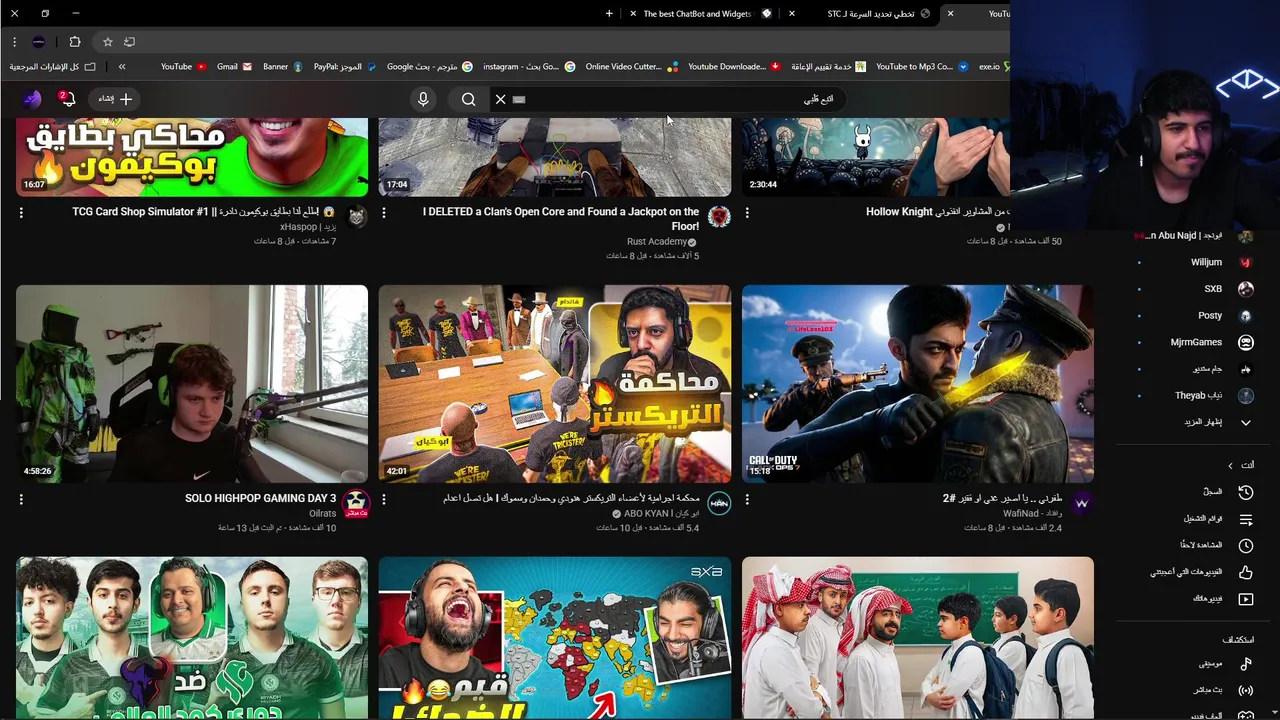Play the محاكمة التريكستر video thumbnail

coord(555,384)
